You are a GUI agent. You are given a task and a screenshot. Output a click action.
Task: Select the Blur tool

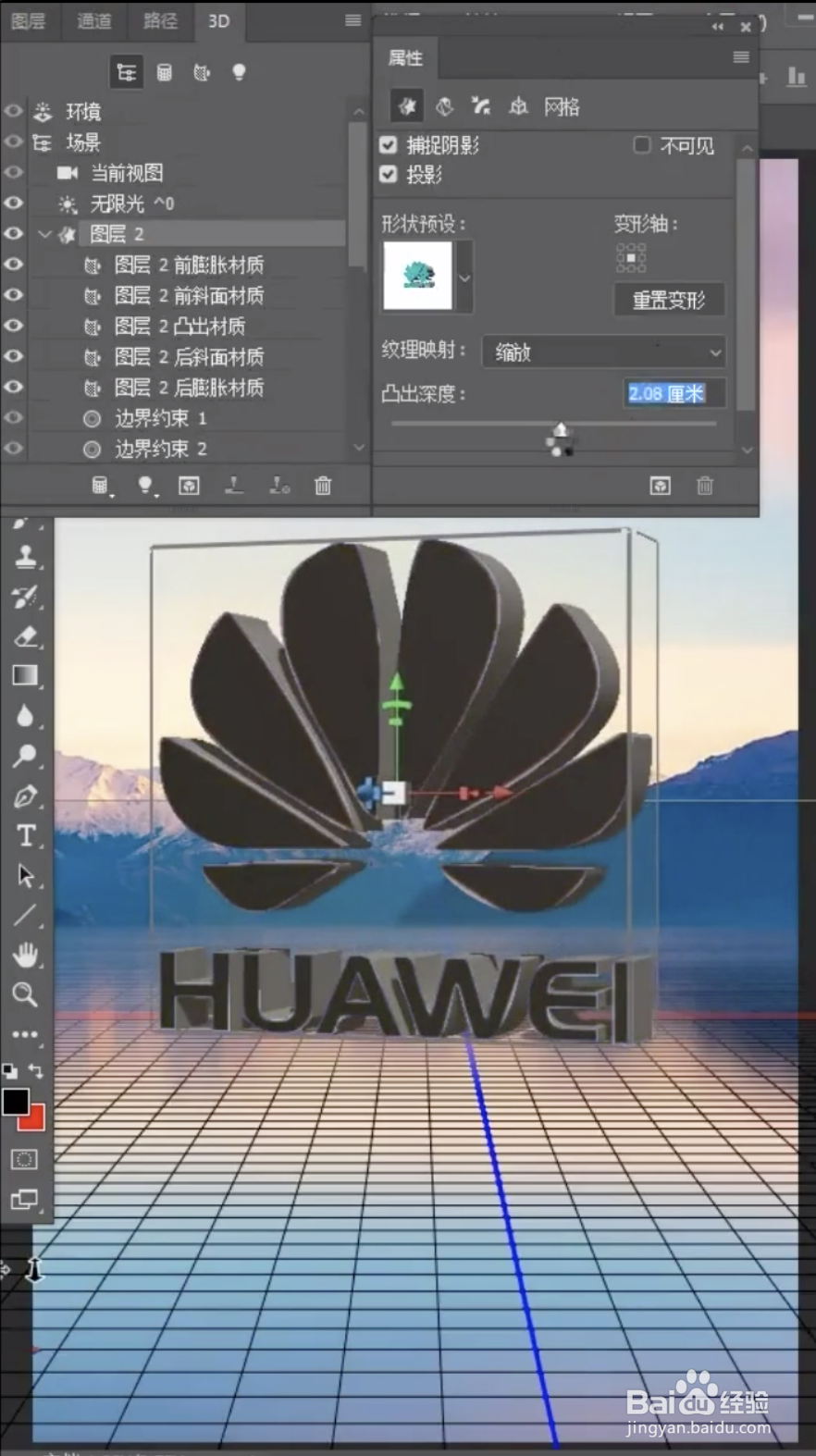click(25, 716)
